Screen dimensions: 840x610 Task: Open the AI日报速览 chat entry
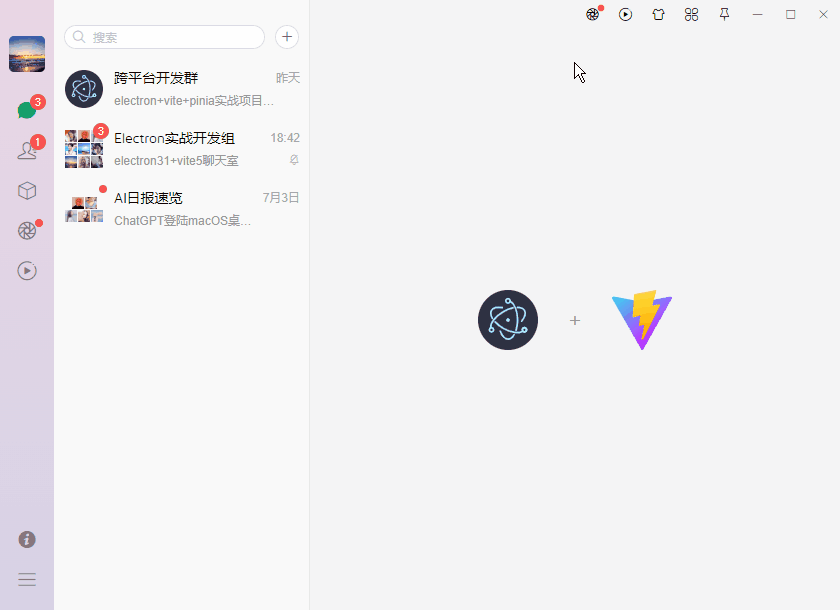(x=180, y=208)
